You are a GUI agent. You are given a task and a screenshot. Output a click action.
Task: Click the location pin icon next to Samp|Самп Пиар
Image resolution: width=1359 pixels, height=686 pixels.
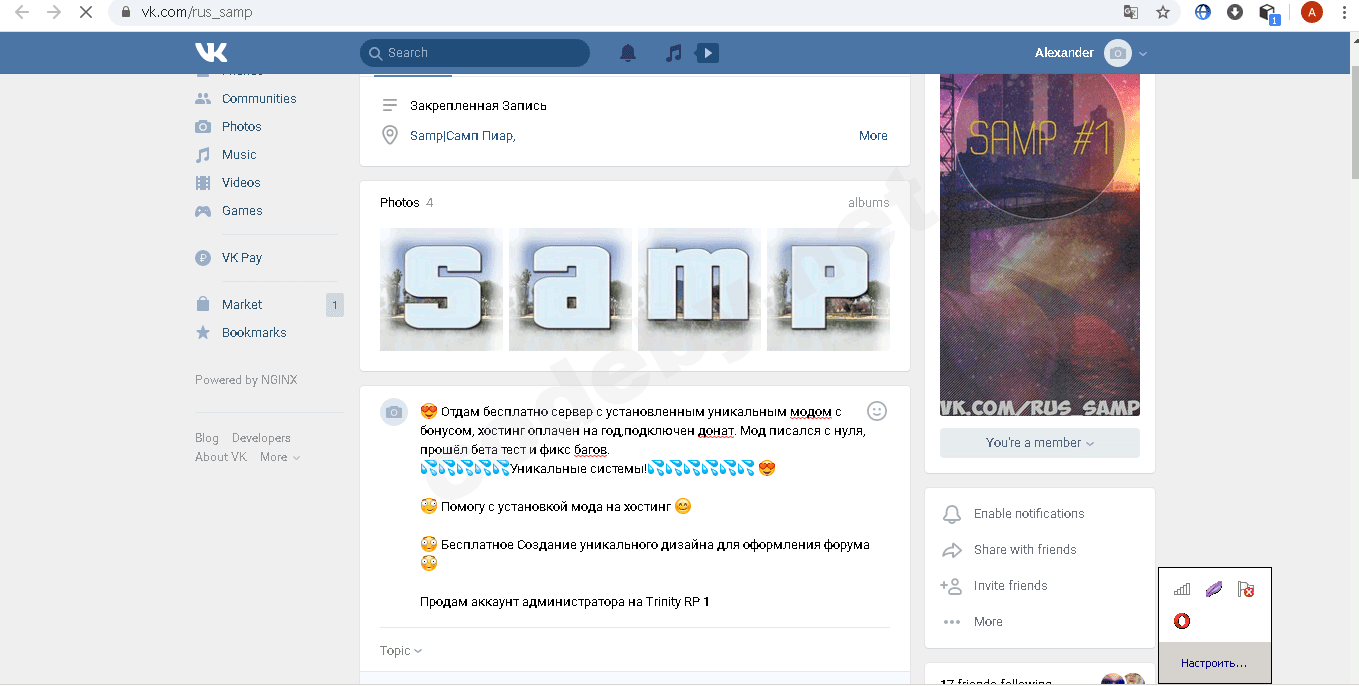390,135
